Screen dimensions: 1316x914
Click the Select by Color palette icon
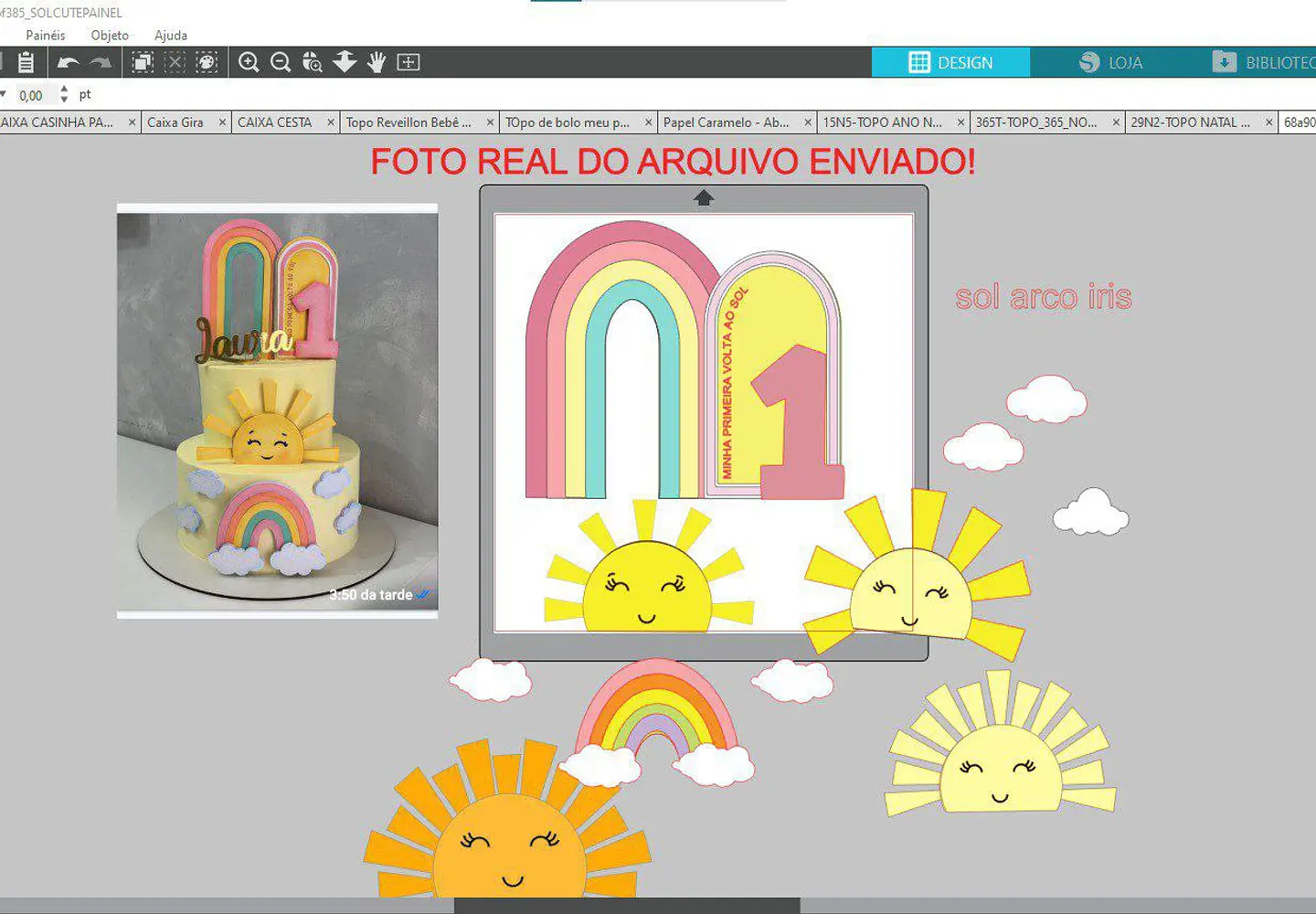(x=207, y=62)
